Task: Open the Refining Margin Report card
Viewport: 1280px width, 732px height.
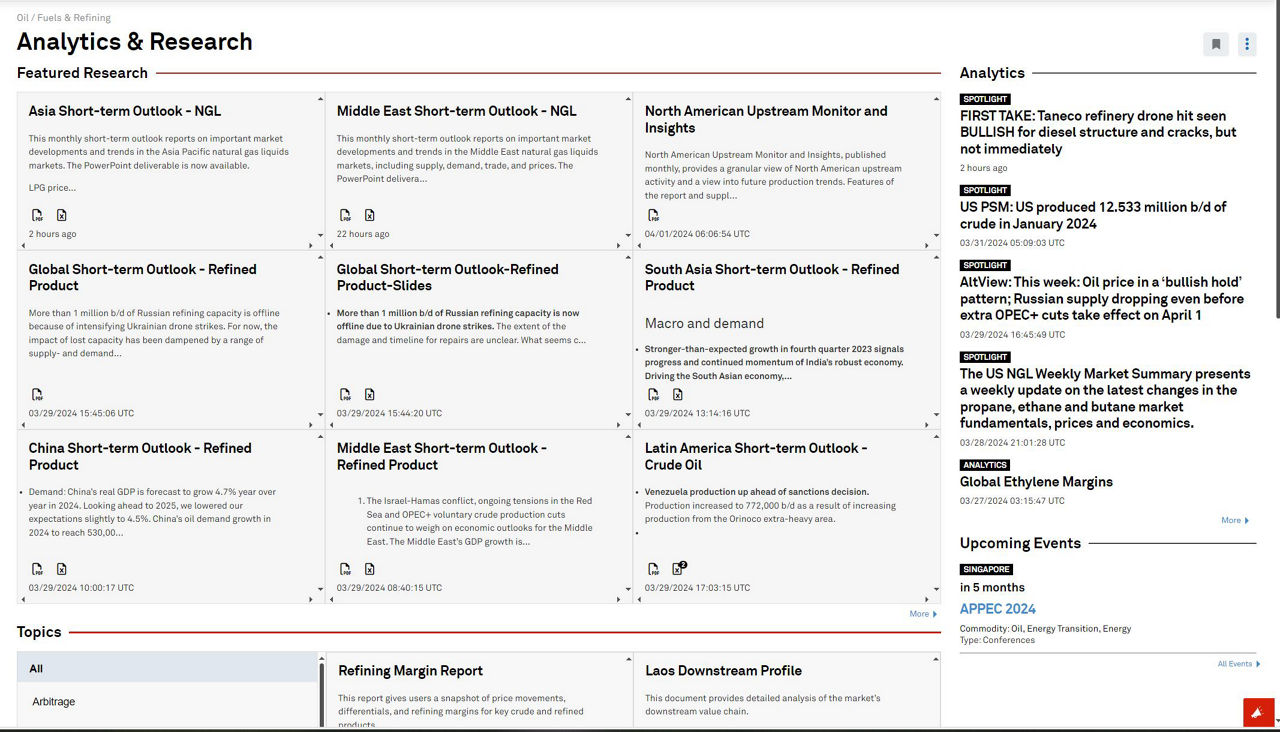Action: tap(410, 671)
